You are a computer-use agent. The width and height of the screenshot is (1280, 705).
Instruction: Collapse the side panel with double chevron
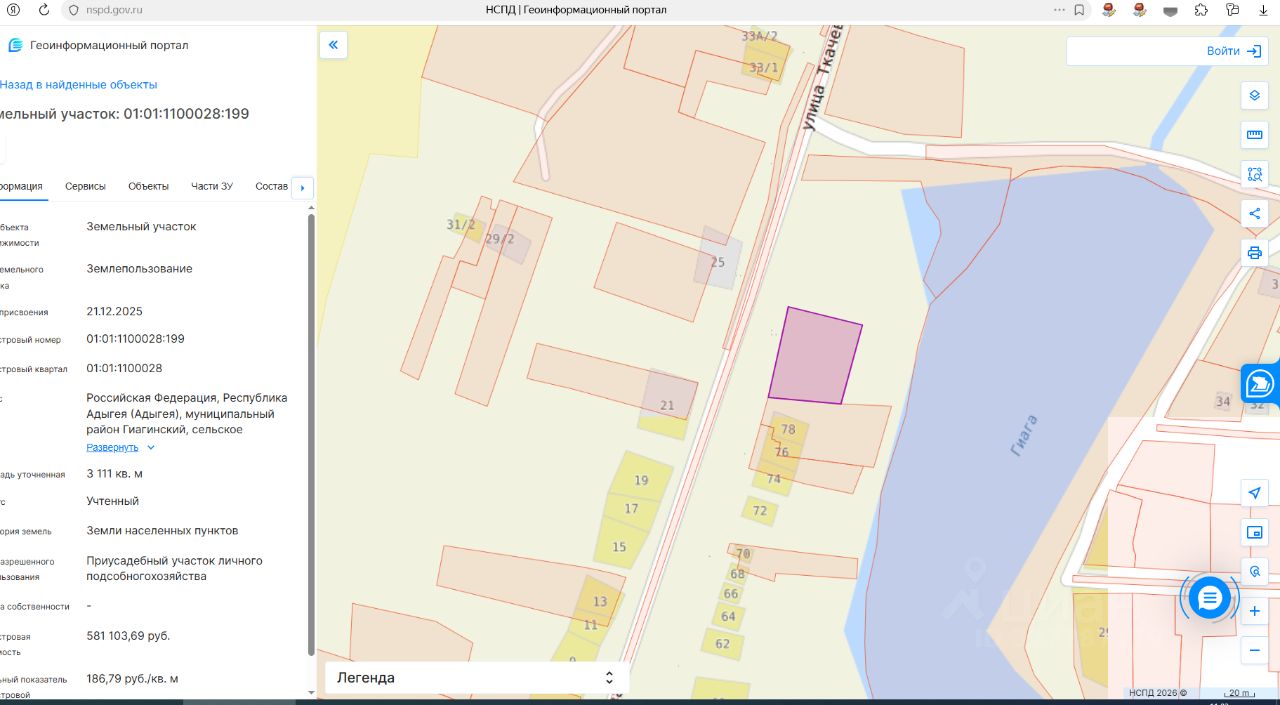click(x=333, y=45)
